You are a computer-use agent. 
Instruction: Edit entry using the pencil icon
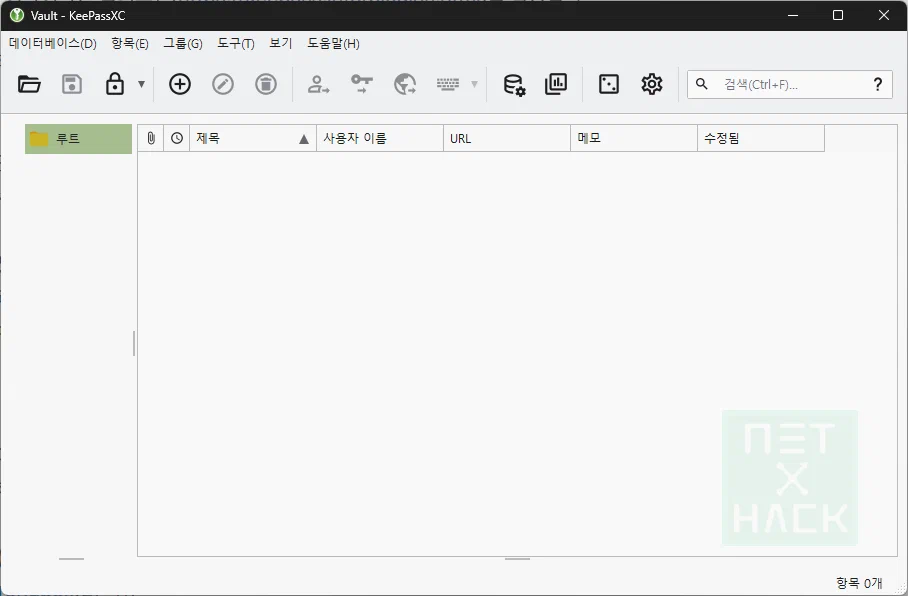tap(223, 85)
